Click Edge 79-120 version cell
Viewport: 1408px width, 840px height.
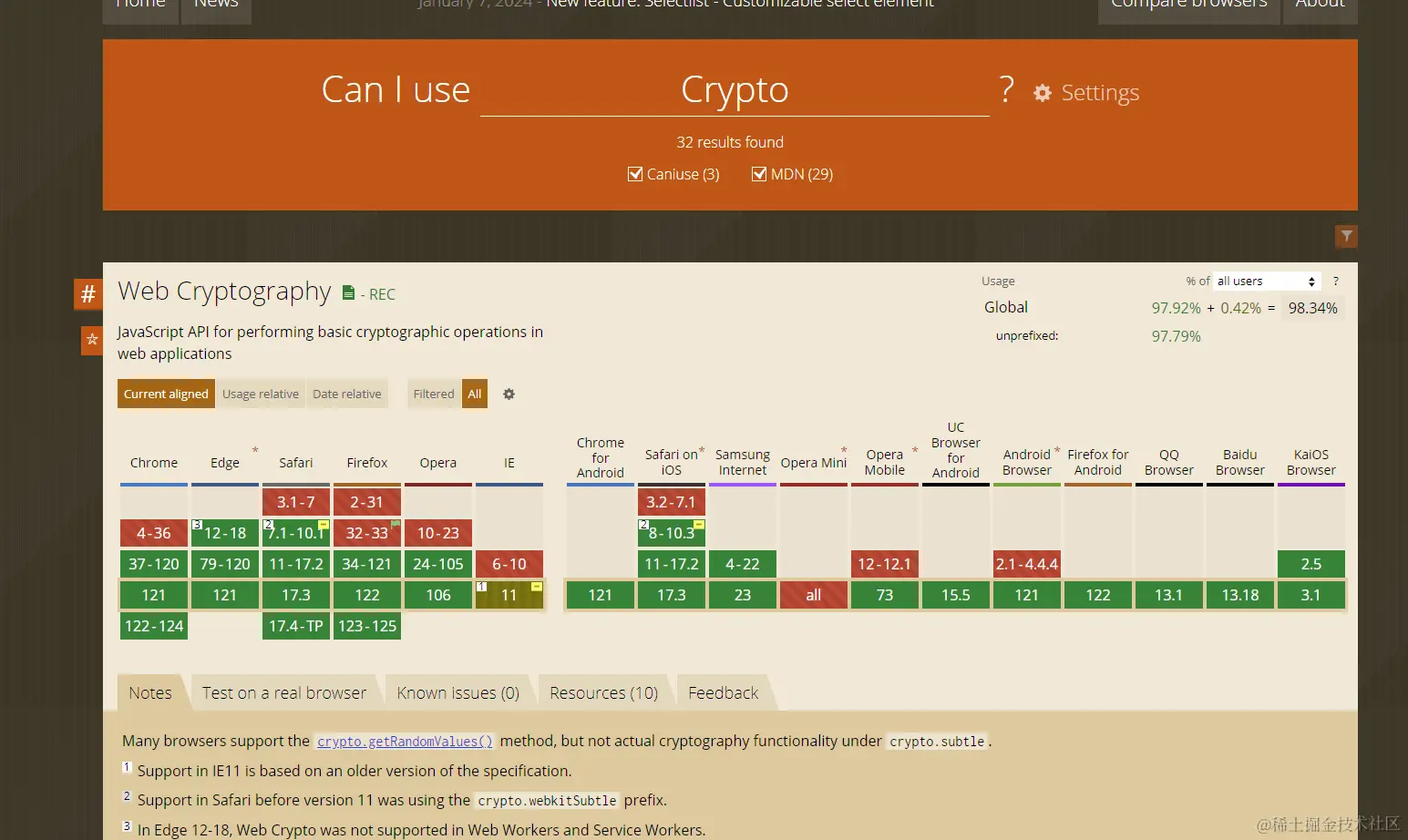pyautogui.click(x=225, y=564)
